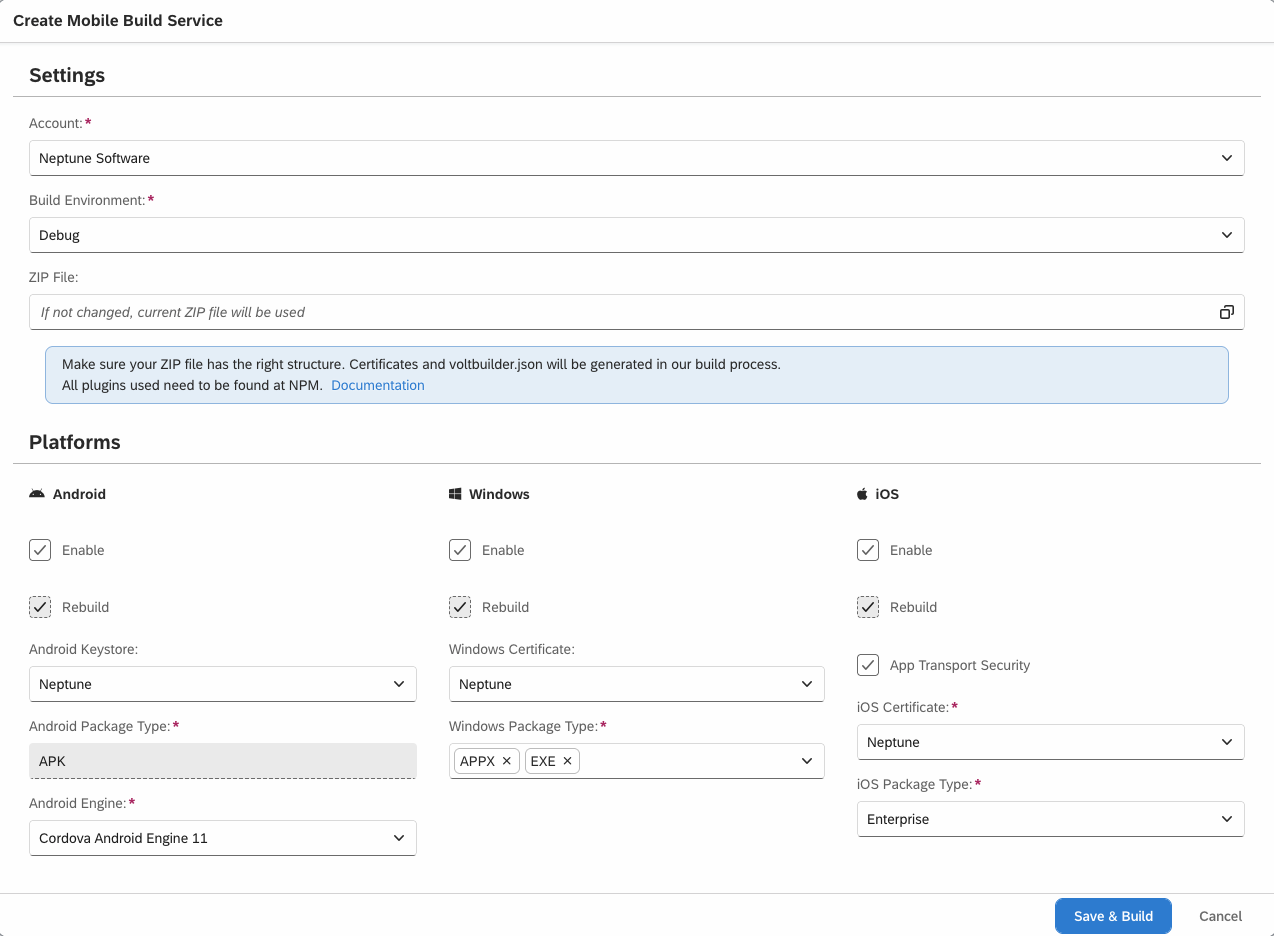Image resolution: width=1274 pixels, height=936 pixels.
Task: Remove the APPX package type token
Action: tap(506, 761)
